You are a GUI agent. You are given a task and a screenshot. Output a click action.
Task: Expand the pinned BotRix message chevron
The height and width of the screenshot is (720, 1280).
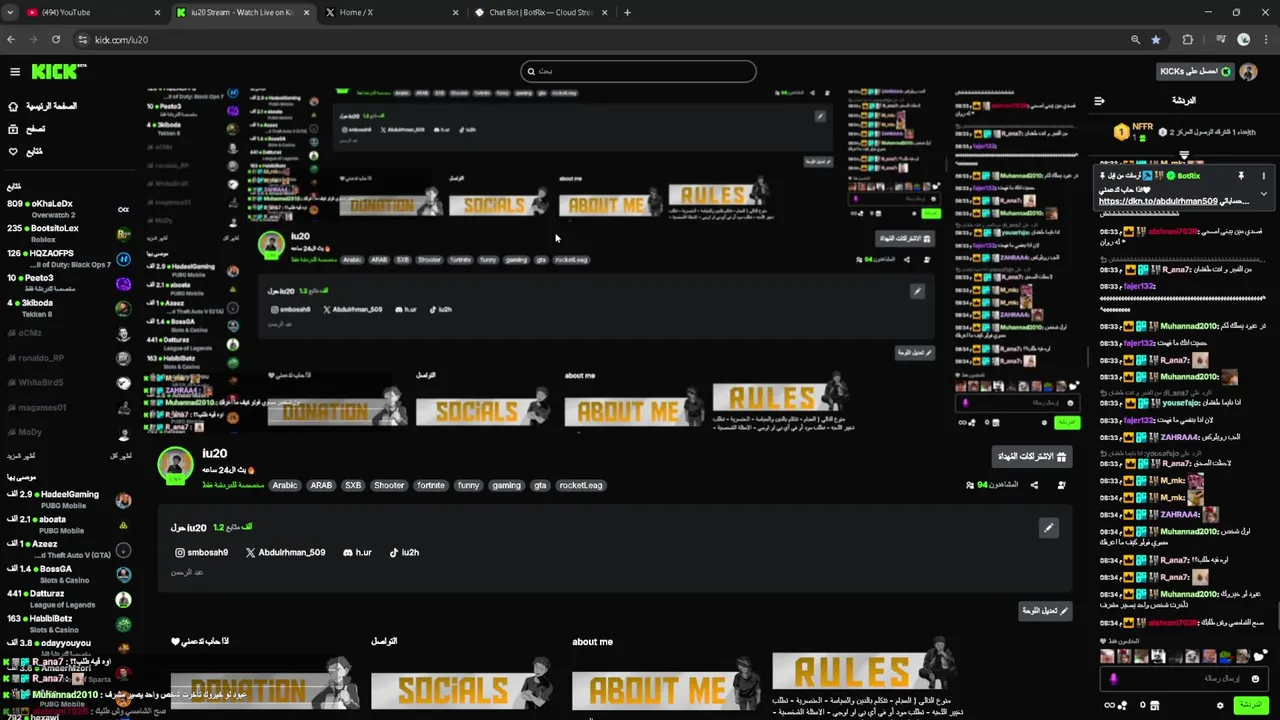pyautogui.click(x=1264, y=194)
